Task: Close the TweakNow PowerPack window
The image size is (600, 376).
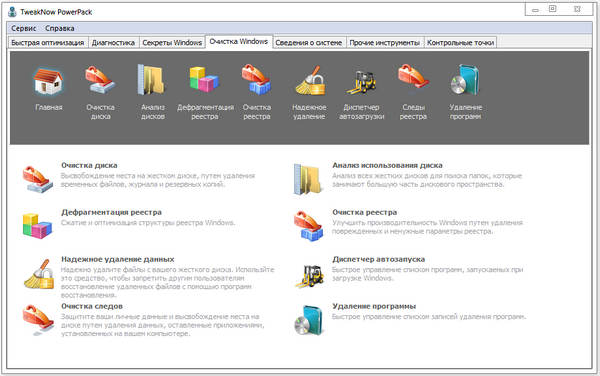Action: pos(577,9)
